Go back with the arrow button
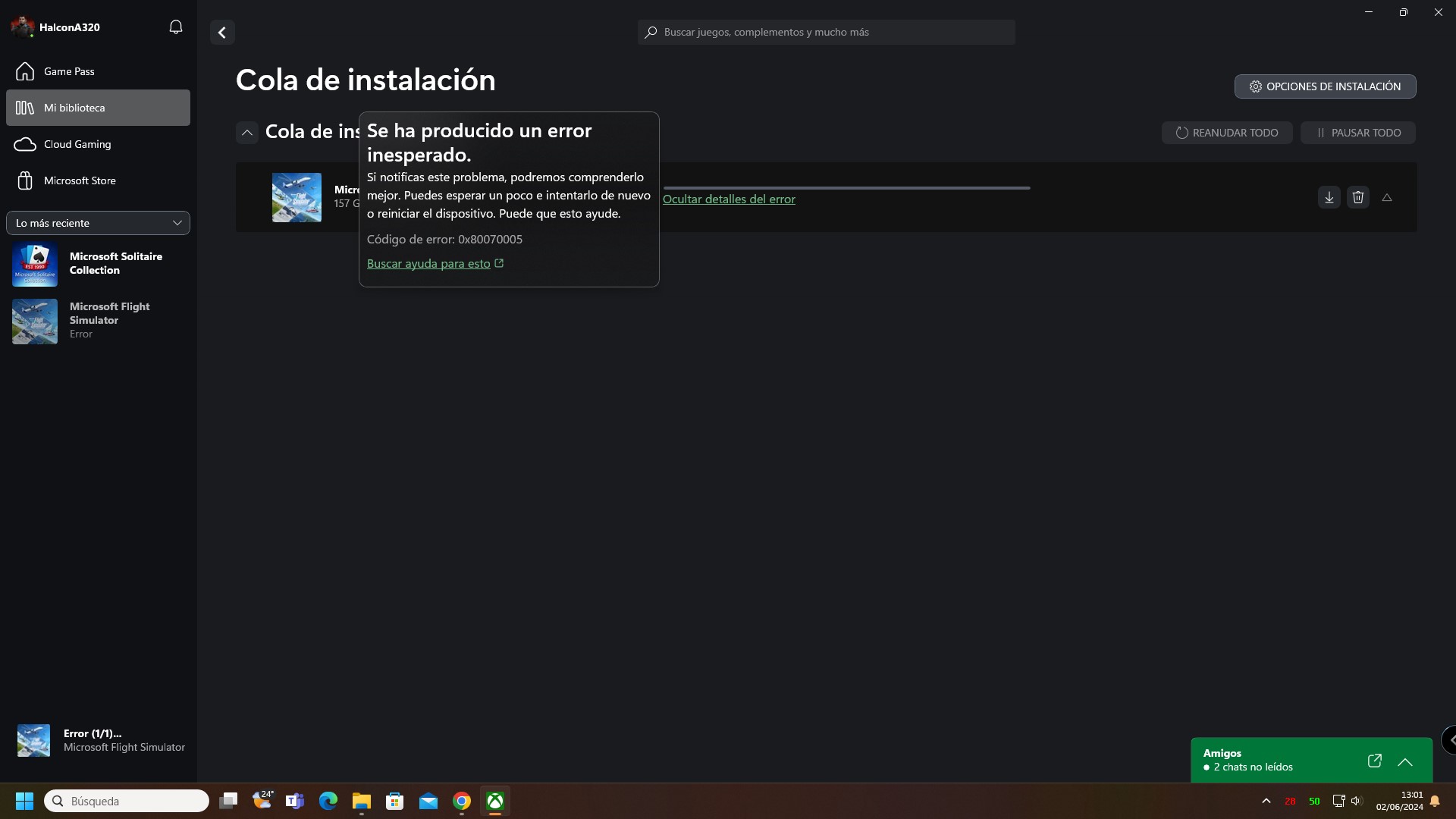 pos(222,33)
